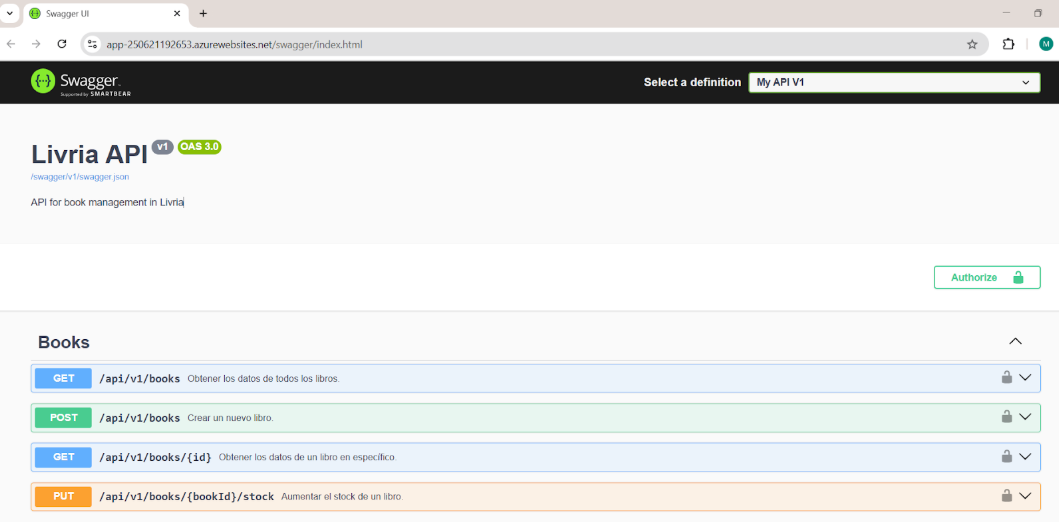Image resolution: width=1059 pixels, height=522 pixels.
Task: Click the Authorize button
Action: (x=987, y=277)
